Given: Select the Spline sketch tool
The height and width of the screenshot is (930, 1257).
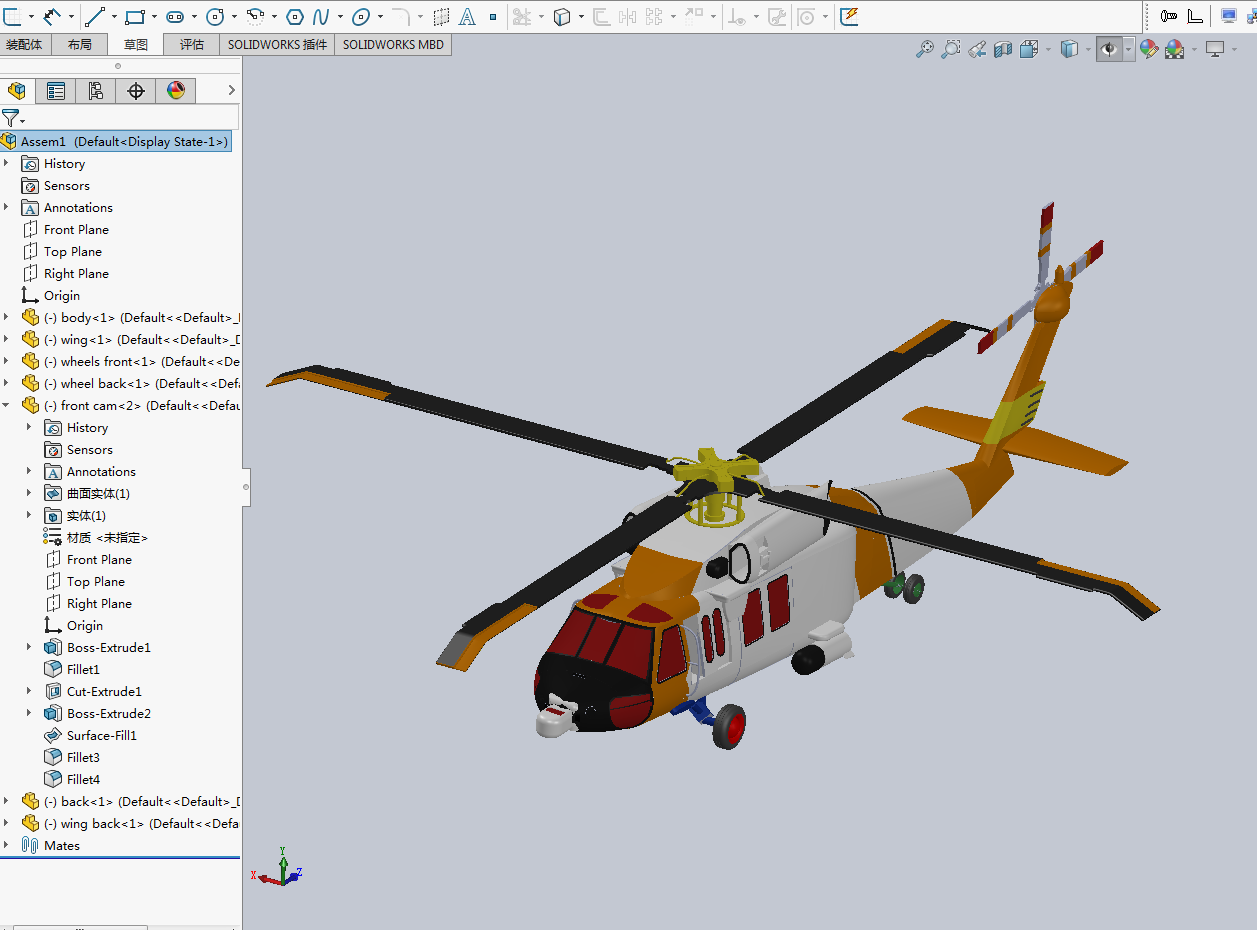Looking at the screenshot, I should [x=321, y=16].
